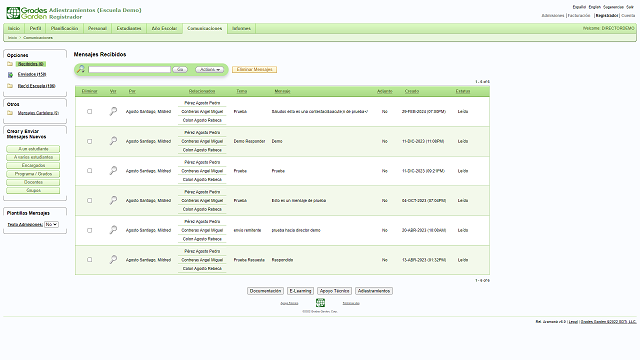Viewport: 640px width, 360px height.
Task: Sort by the Adjunto column header
Action: pyautogui.click(x=384, y=91)
